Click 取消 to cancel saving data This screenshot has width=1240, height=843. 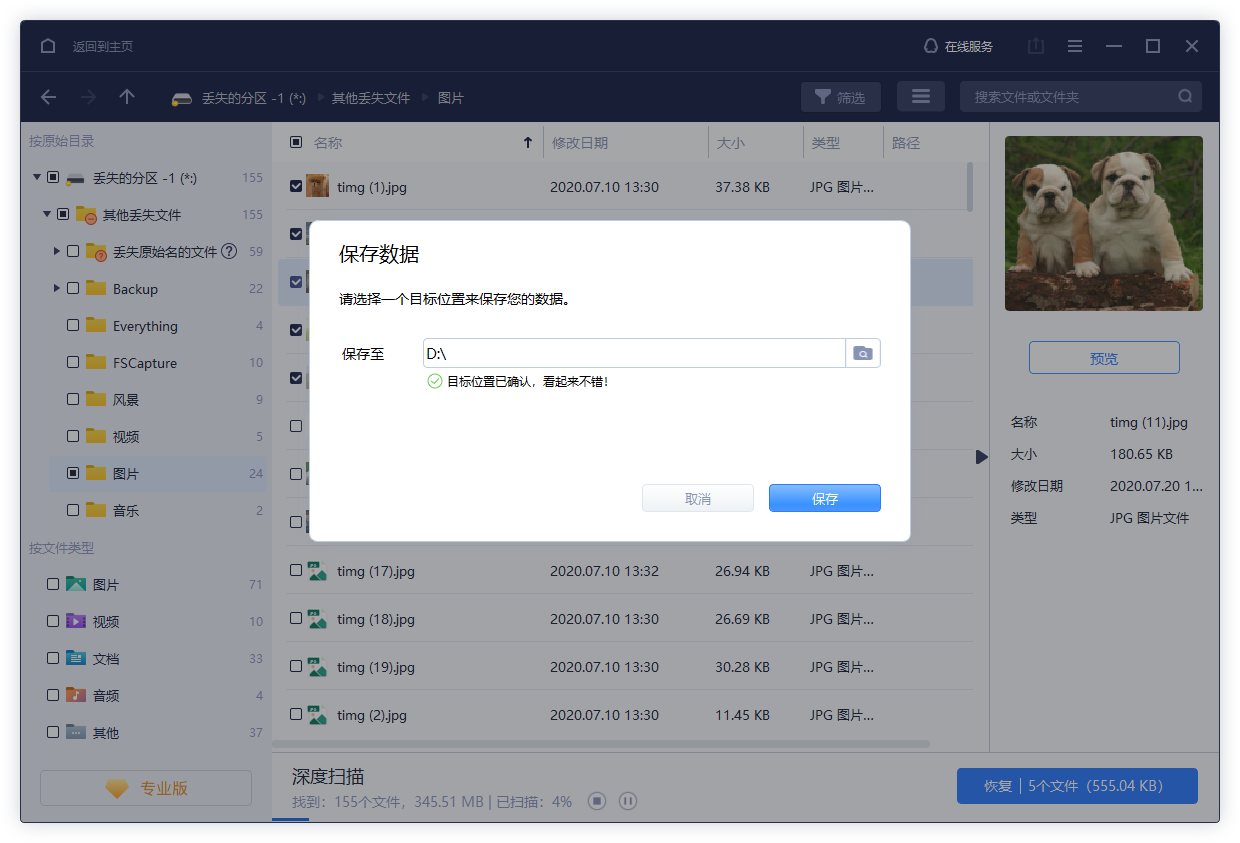tap(697, 498)
